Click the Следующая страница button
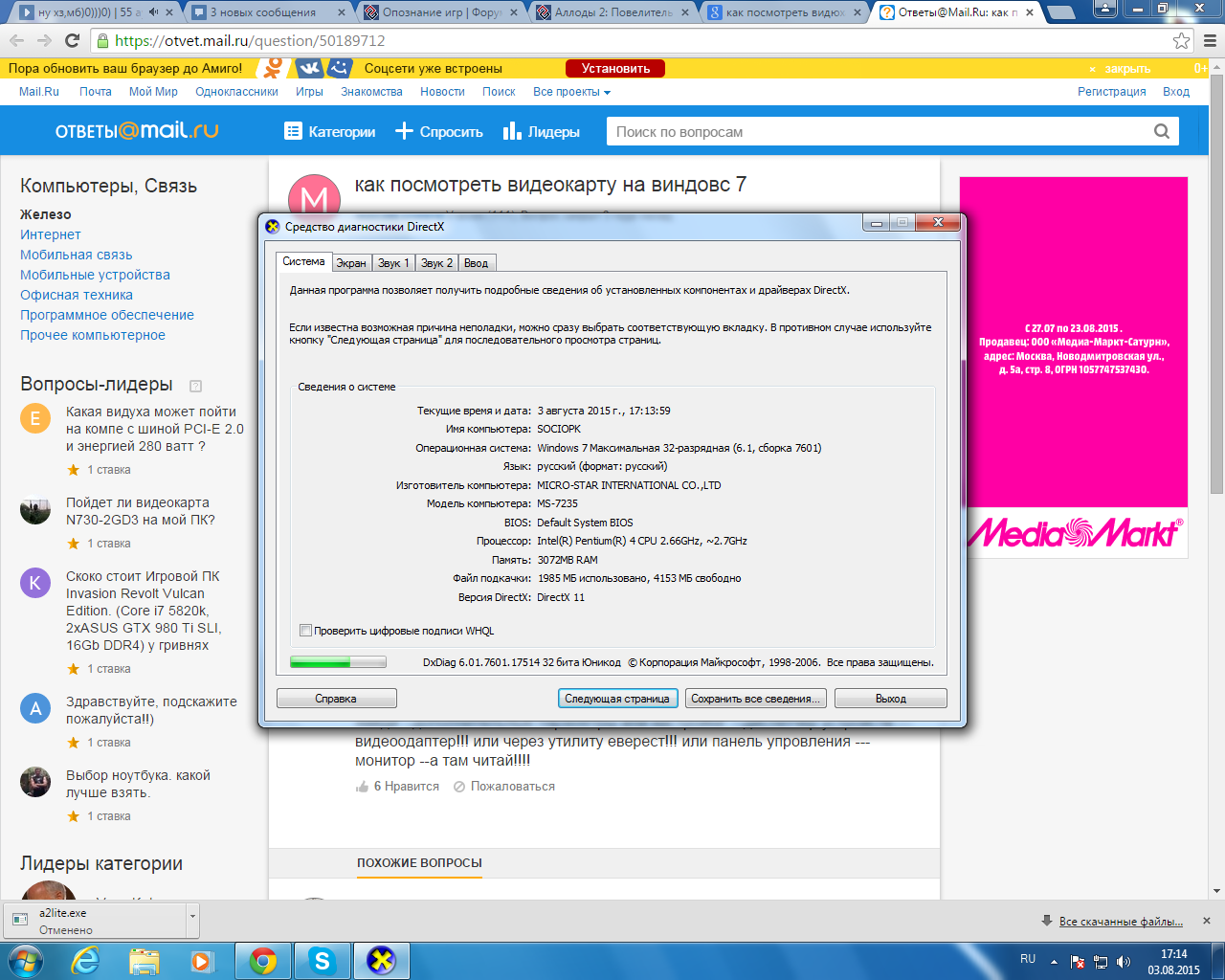The width and height of the screenshot is (1225, 980). pyautogui.click(x=617, y=699)
